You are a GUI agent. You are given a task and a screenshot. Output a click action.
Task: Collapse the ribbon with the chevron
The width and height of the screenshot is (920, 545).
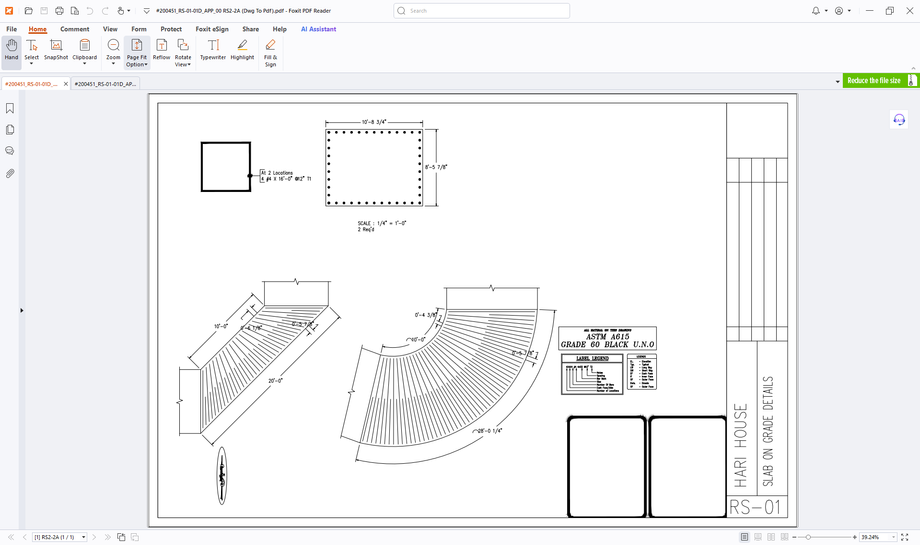click(913, 69)
